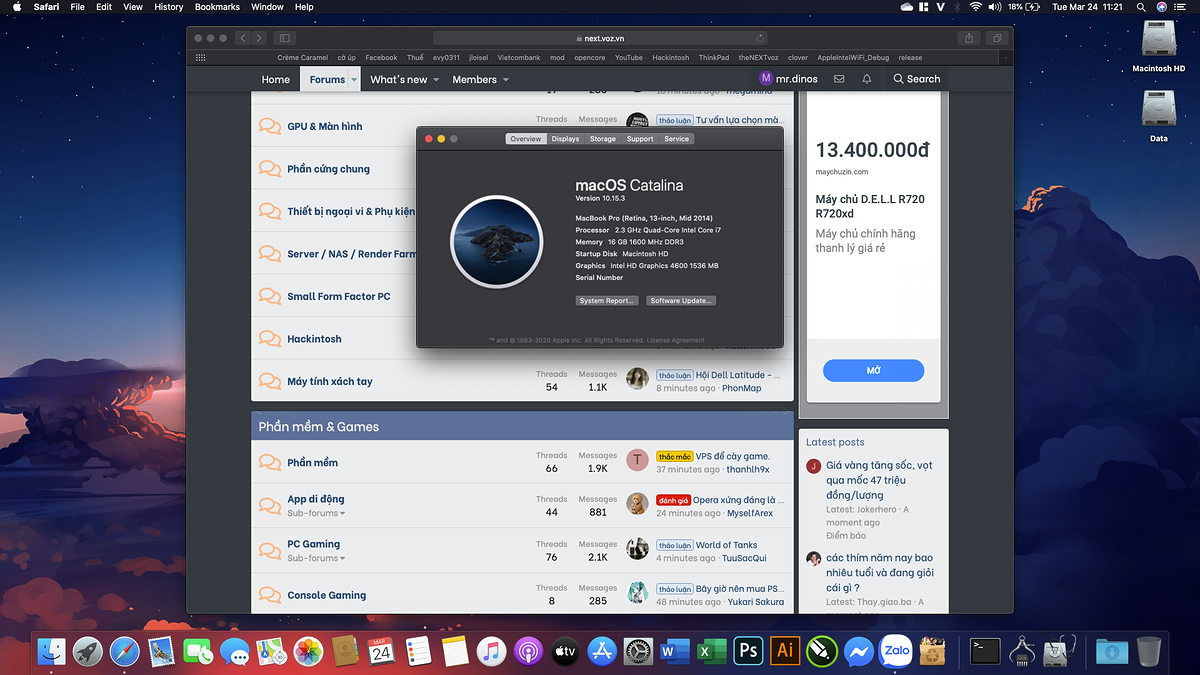Expand App di động sub-forums

[316, 513]
